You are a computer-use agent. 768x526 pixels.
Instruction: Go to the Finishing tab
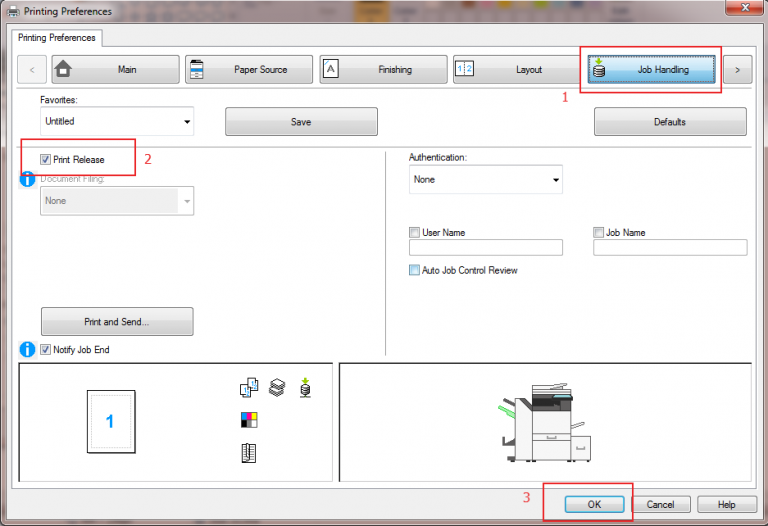[x=384, y=70]
